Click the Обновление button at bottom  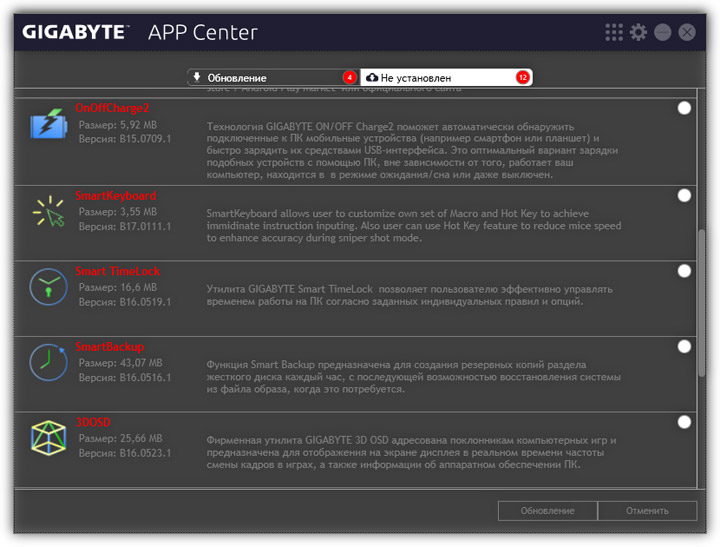[548, 511]
